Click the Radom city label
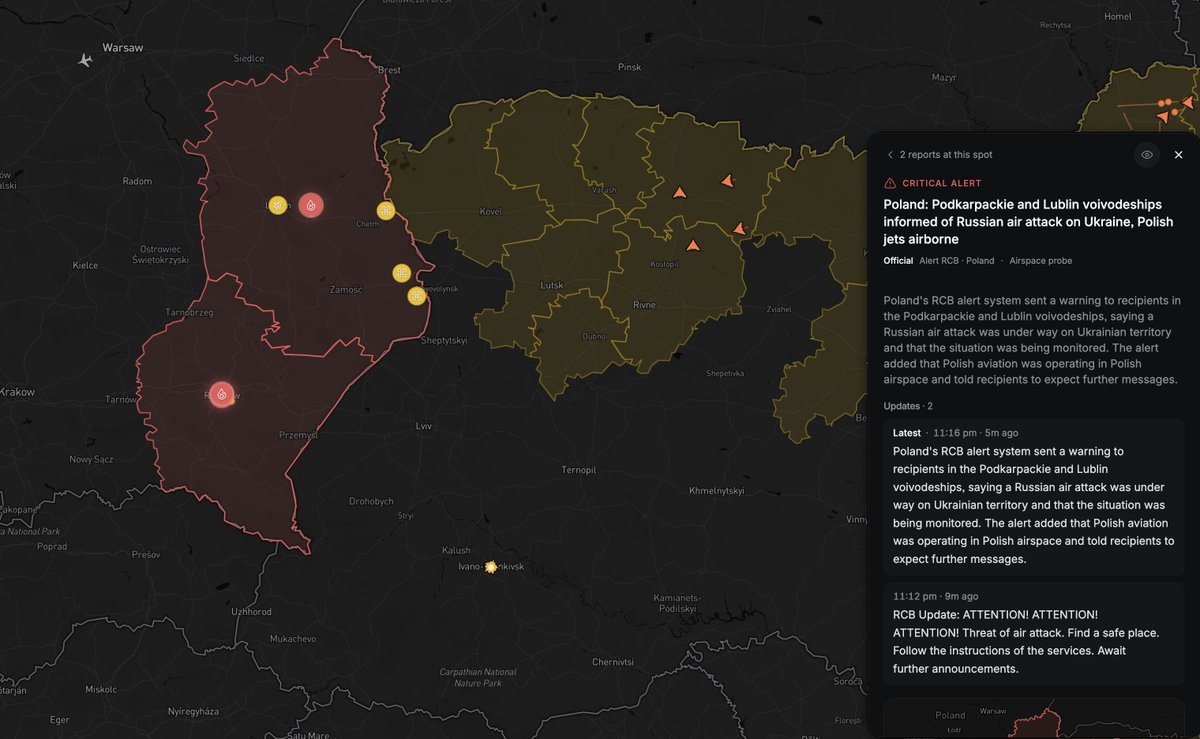1200x739 pixels. 136,181
